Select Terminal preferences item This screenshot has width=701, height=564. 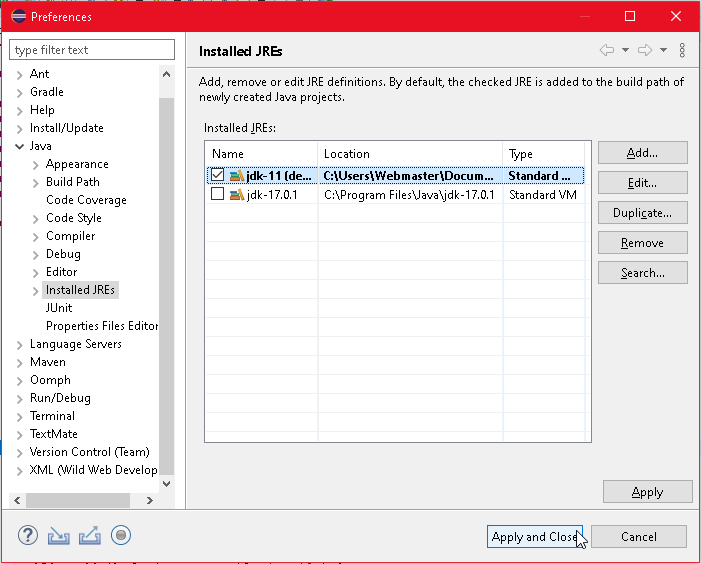click(x=52, y=416)
